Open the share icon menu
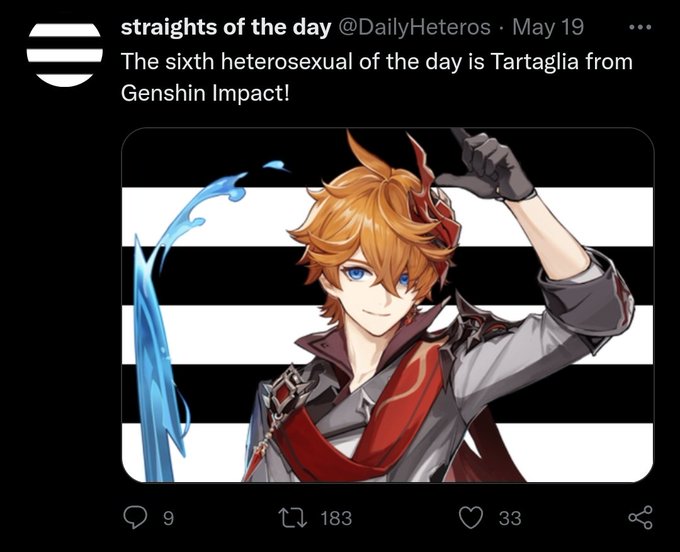 pyautogui.click(x=640, y=518)
